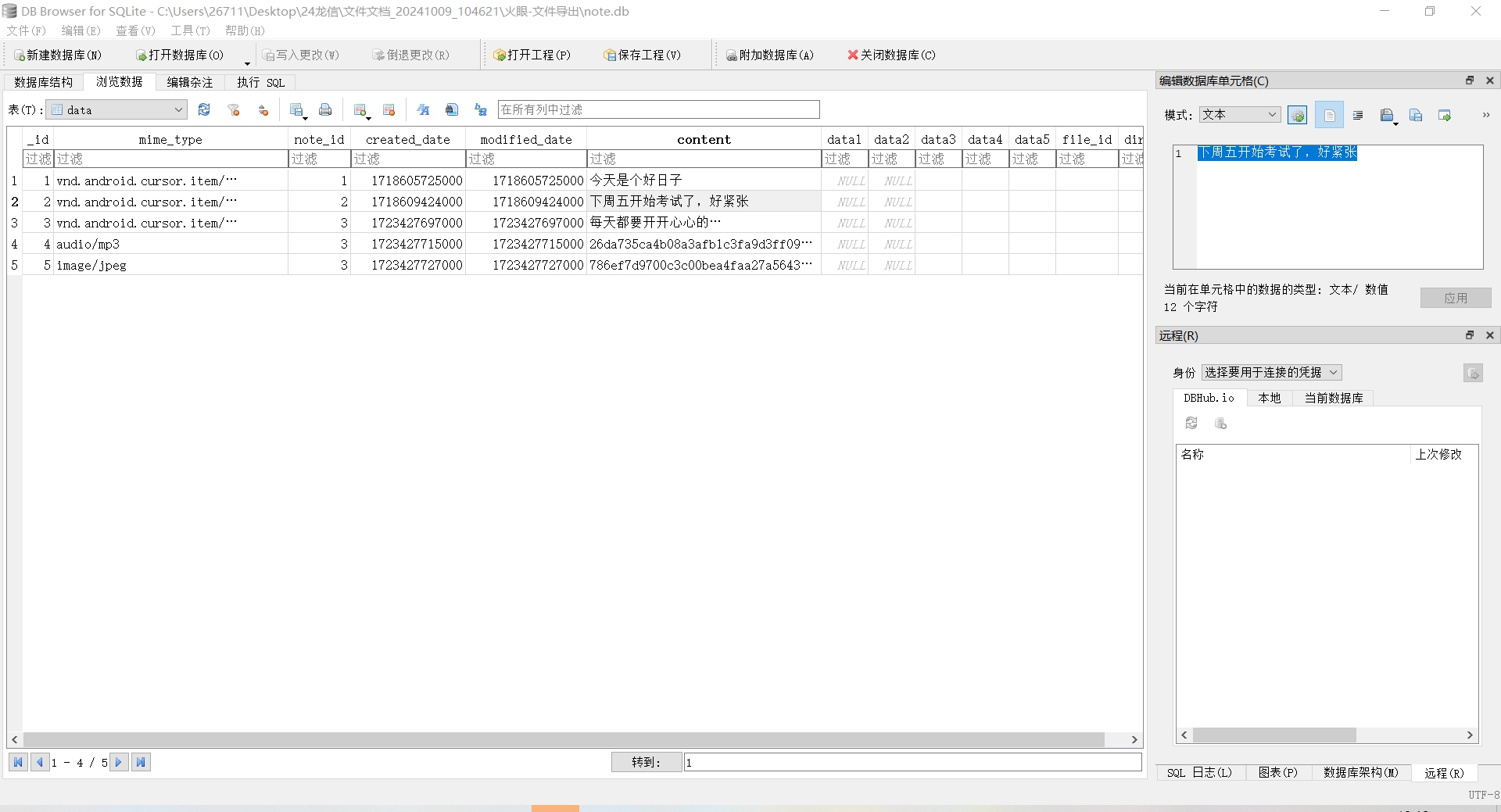
Task: Click 保存工程 toolbar button
Action: (642, 55)
